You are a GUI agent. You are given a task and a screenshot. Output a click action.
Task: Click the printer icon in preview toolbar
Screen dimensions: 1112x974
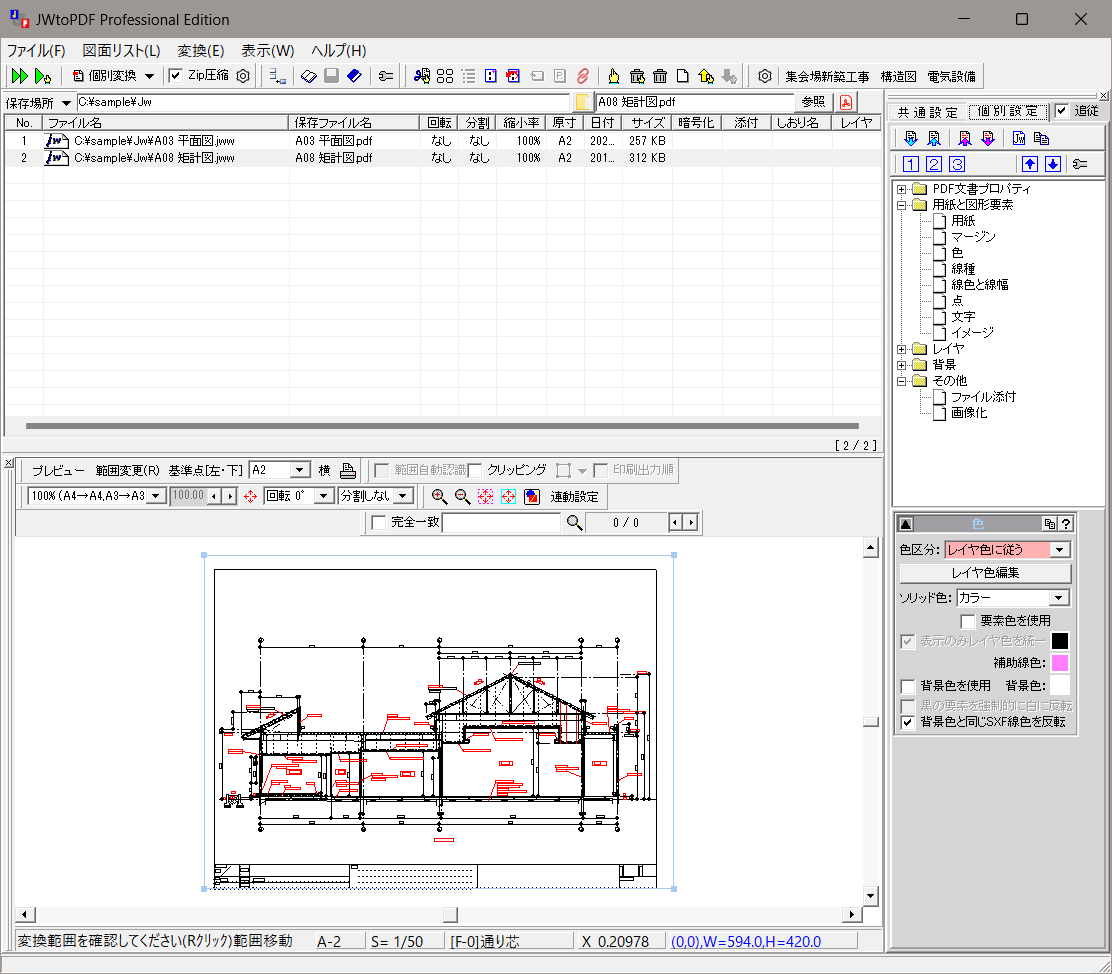[347, 470]
